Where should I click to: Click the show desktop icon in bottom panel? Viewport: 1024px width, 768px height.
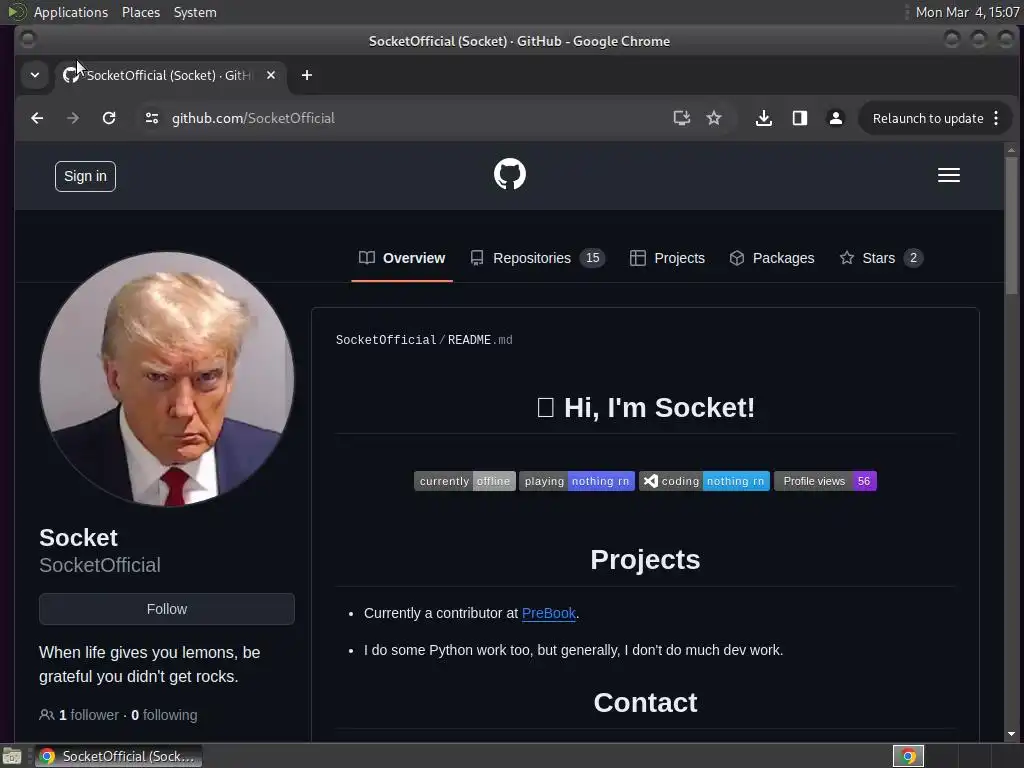12,756
